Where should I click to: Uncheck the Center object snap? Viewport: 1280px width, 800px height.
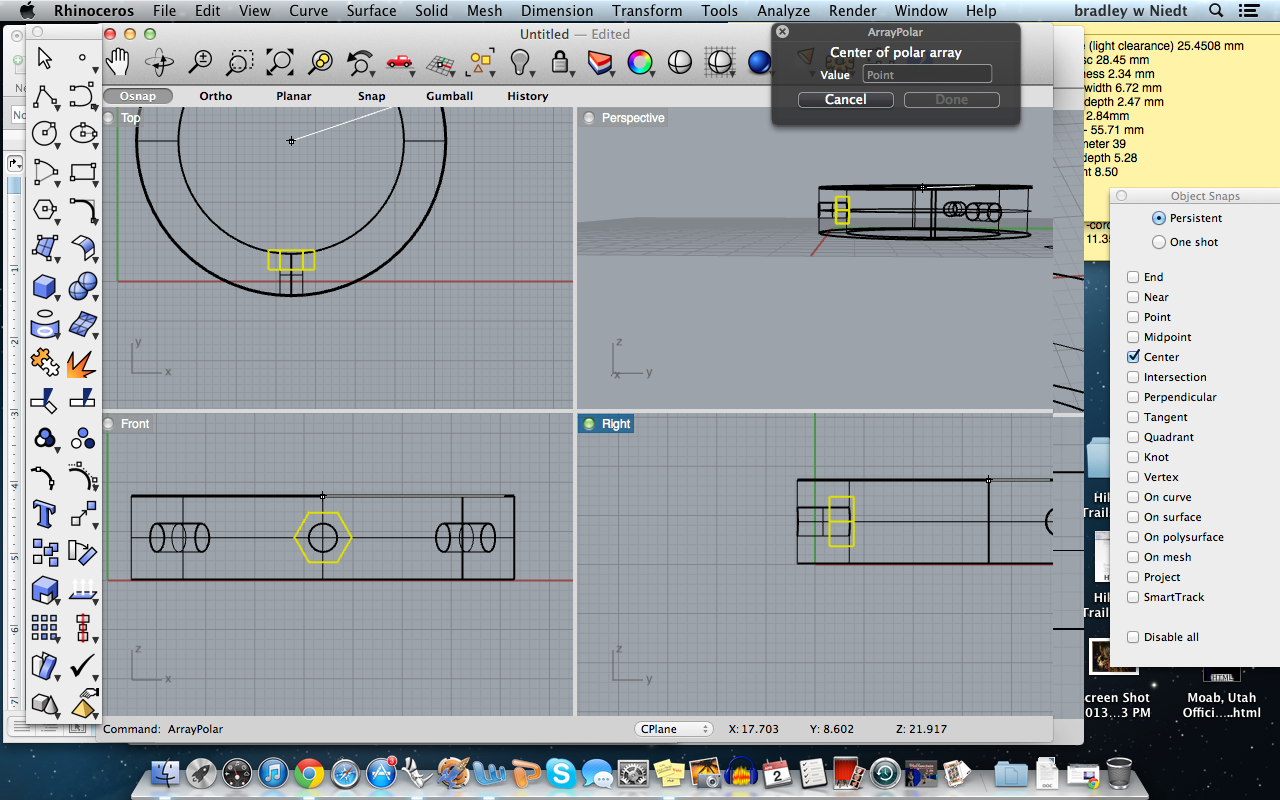(x=1133, y=357)
